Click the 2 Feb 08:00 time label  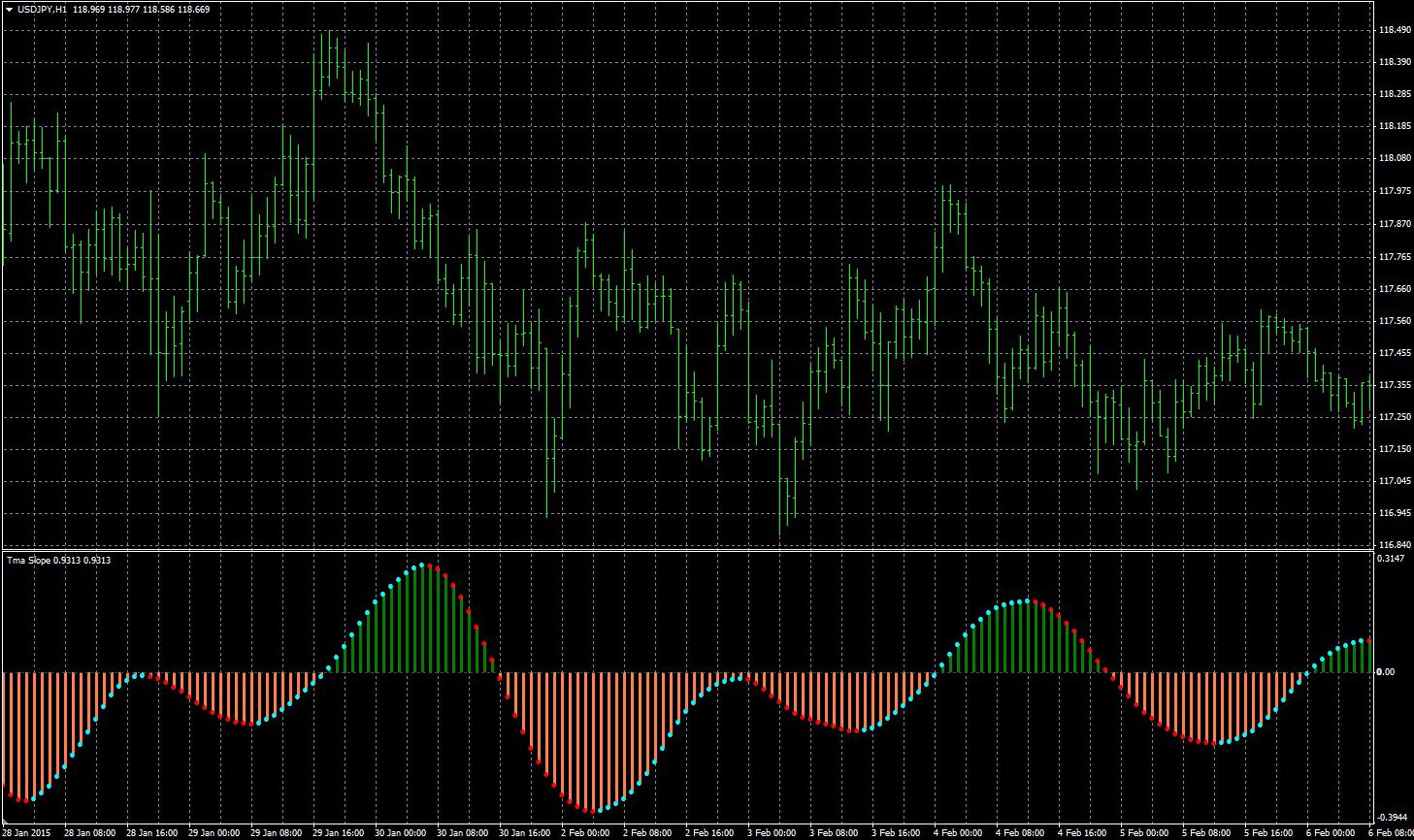pyautogui.click(x=647, y=832)
